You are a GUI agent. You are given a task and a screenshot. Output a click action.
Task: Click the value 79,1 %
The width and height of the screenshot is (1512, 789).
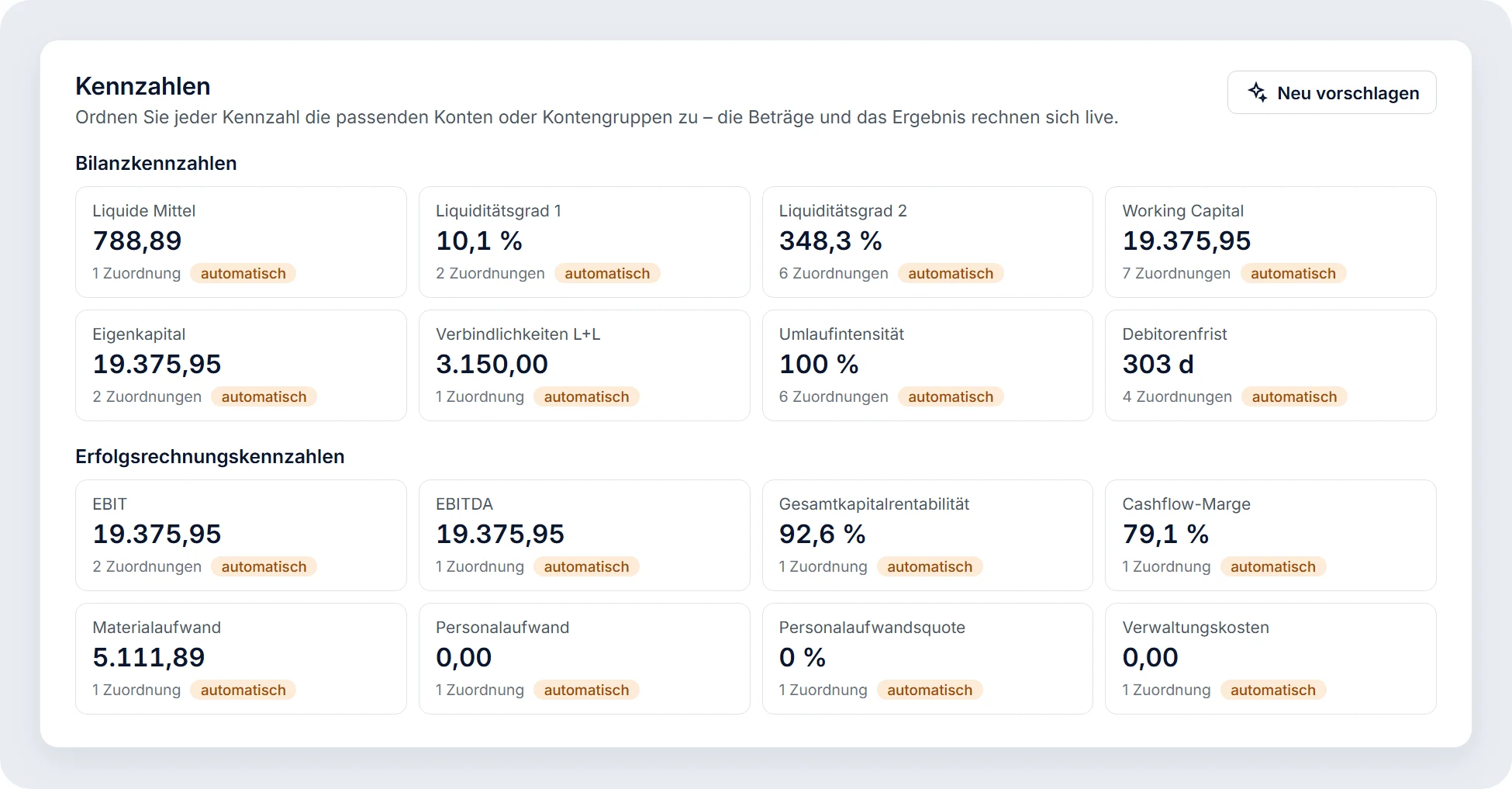point(1165,534)
